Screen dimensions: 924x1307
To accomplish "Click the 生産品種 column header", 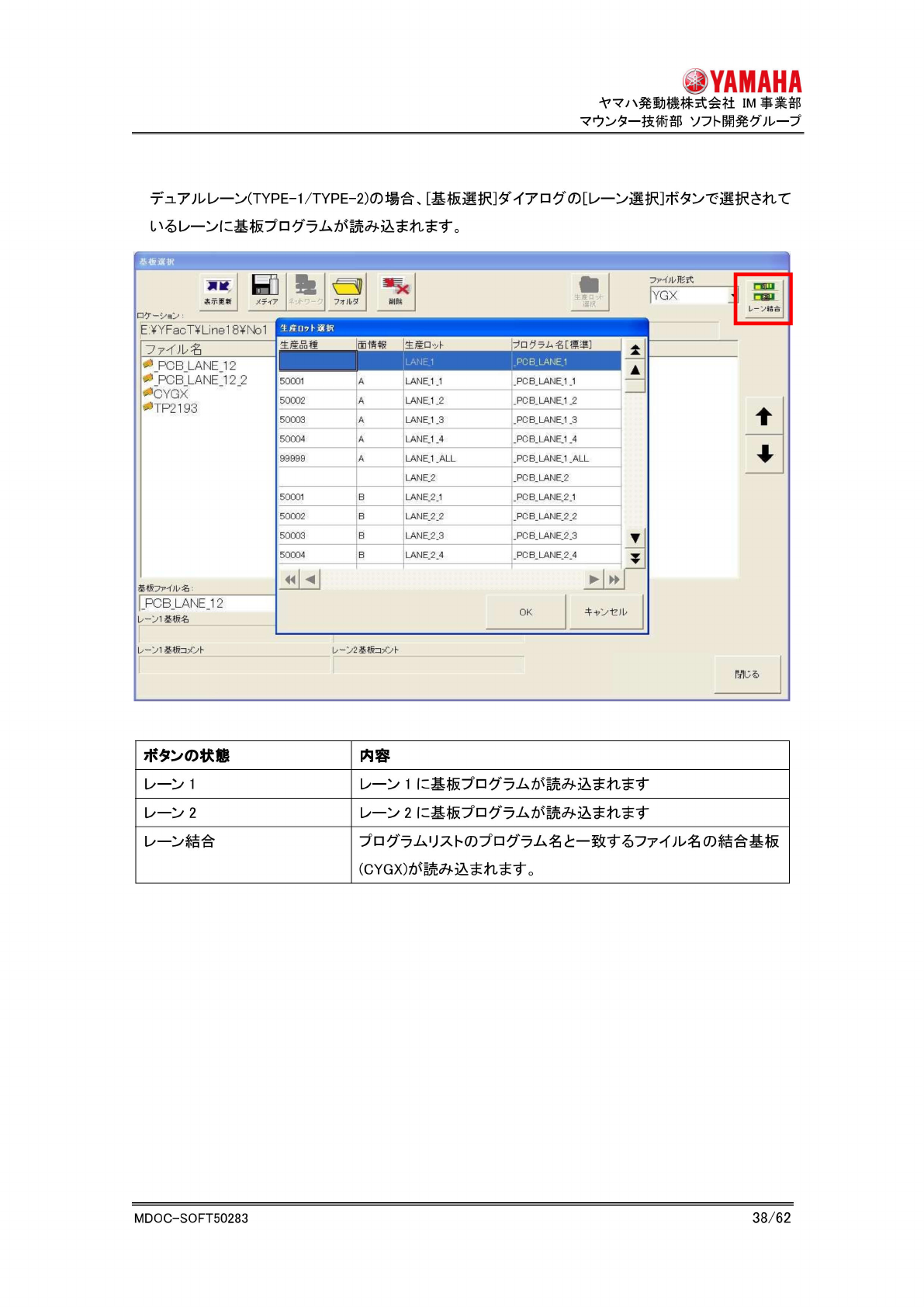I will point(317,345).
